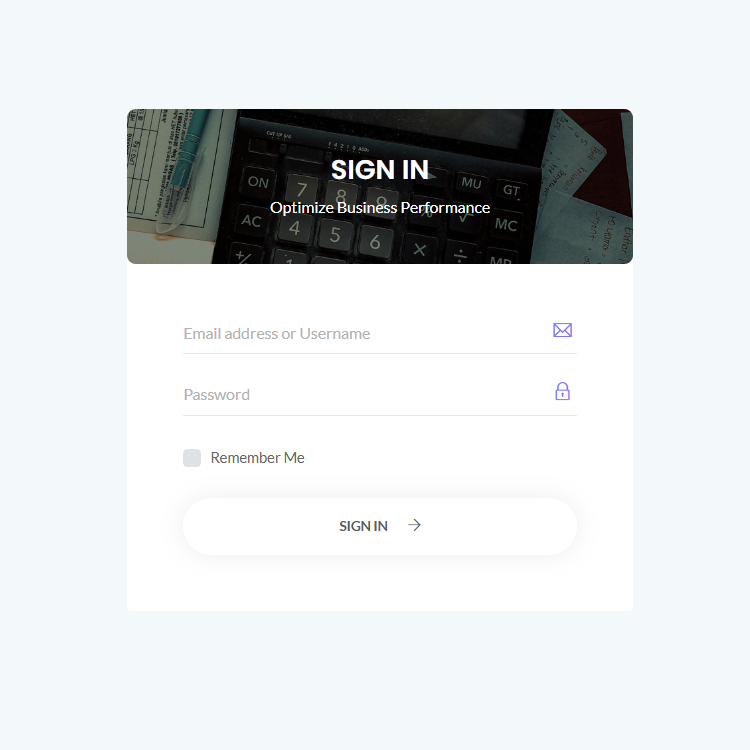Focus the Password input field
This screenshot has height=750, width=750.
coord(380,395)
